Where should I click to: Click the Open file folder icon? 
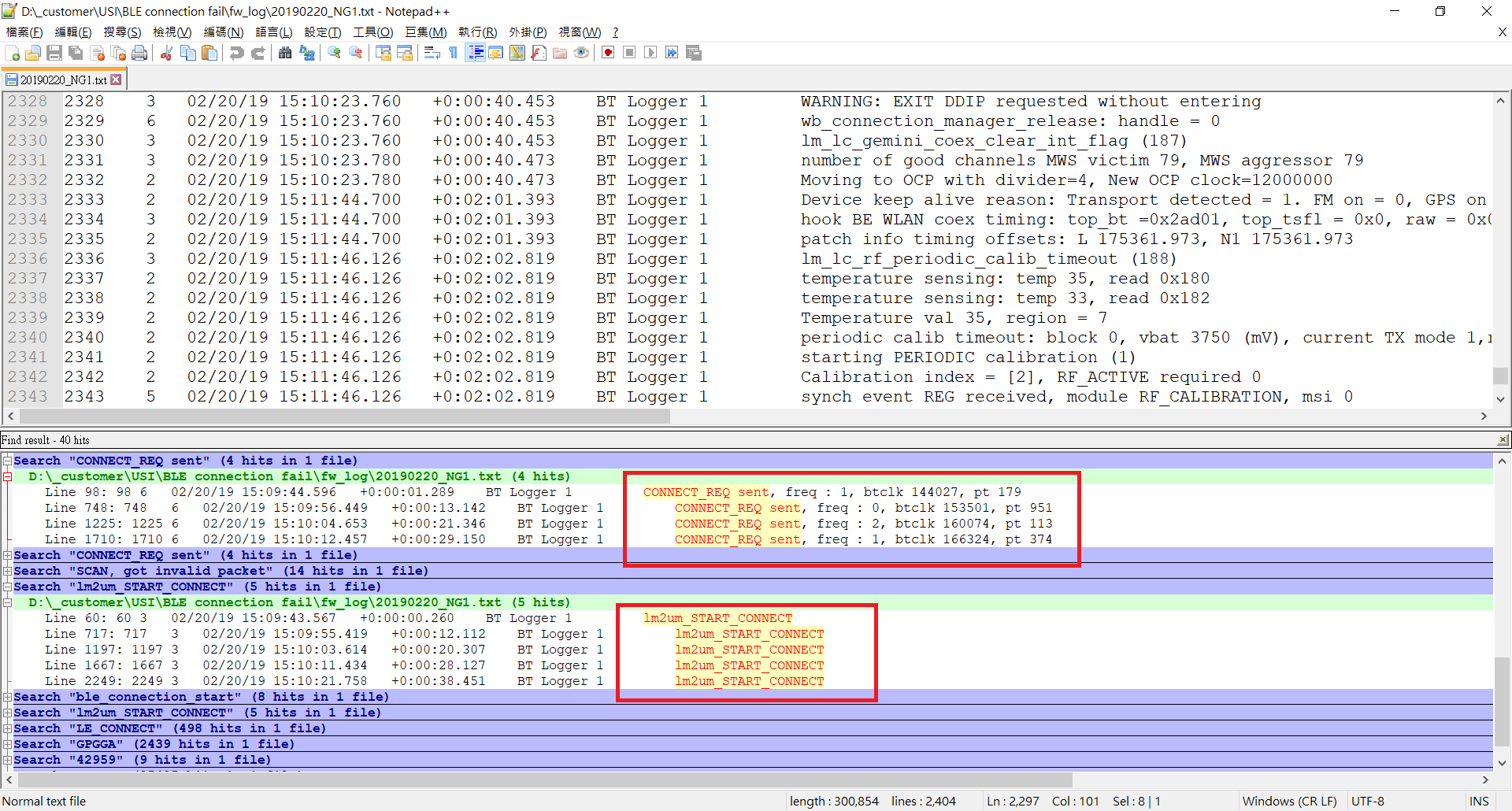coord(33,53)
